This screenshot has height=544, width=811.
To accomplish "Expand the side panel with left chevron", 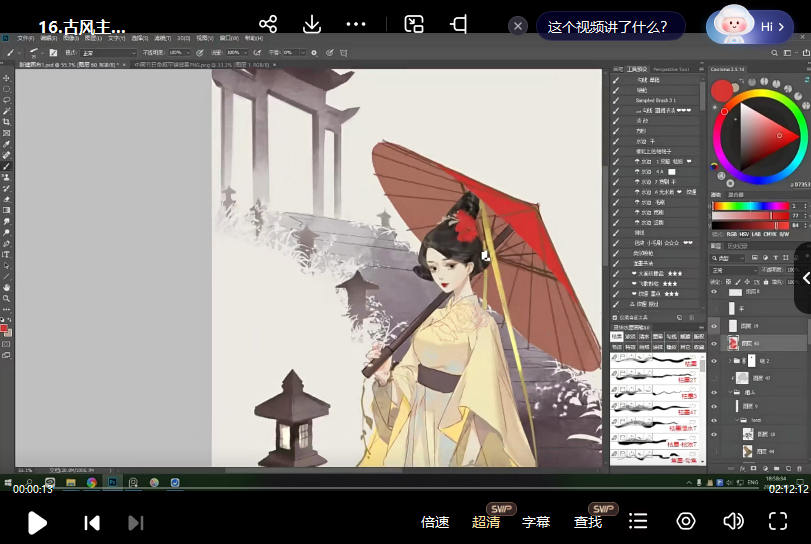I will pyautogui.click(x=804, y=277).
